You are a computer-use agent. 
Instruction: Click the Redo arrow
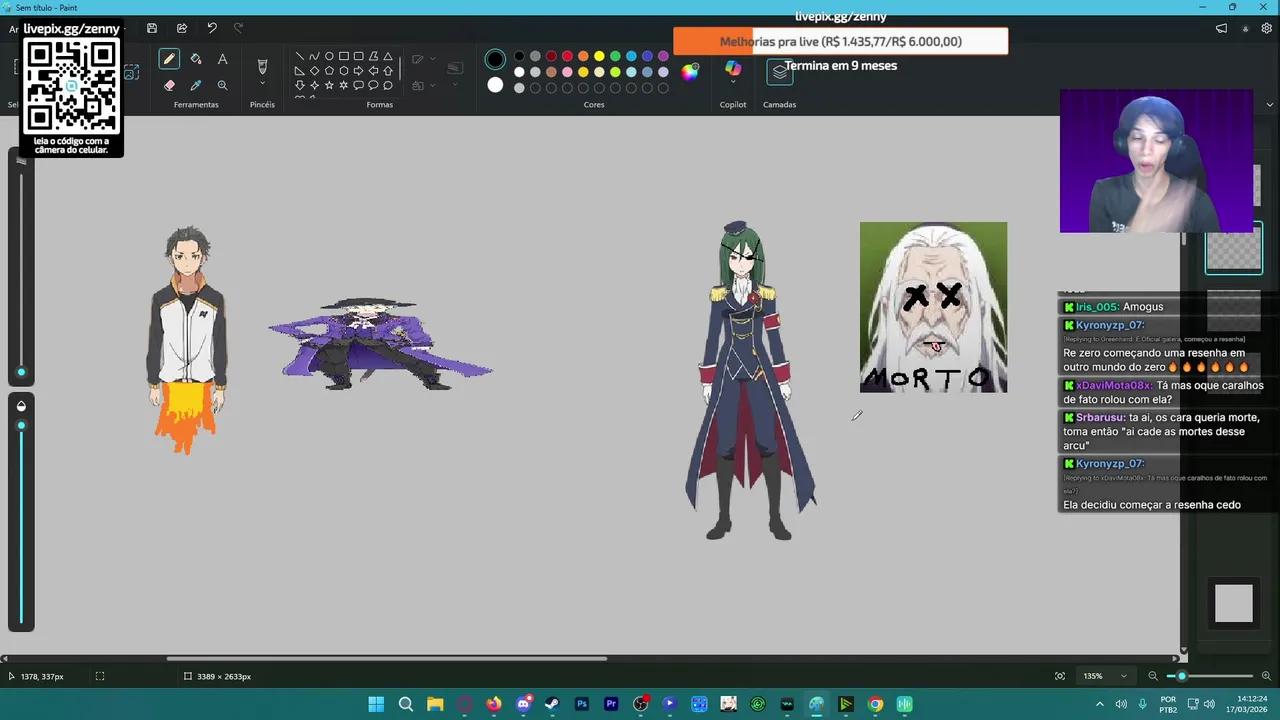(238, 28)
